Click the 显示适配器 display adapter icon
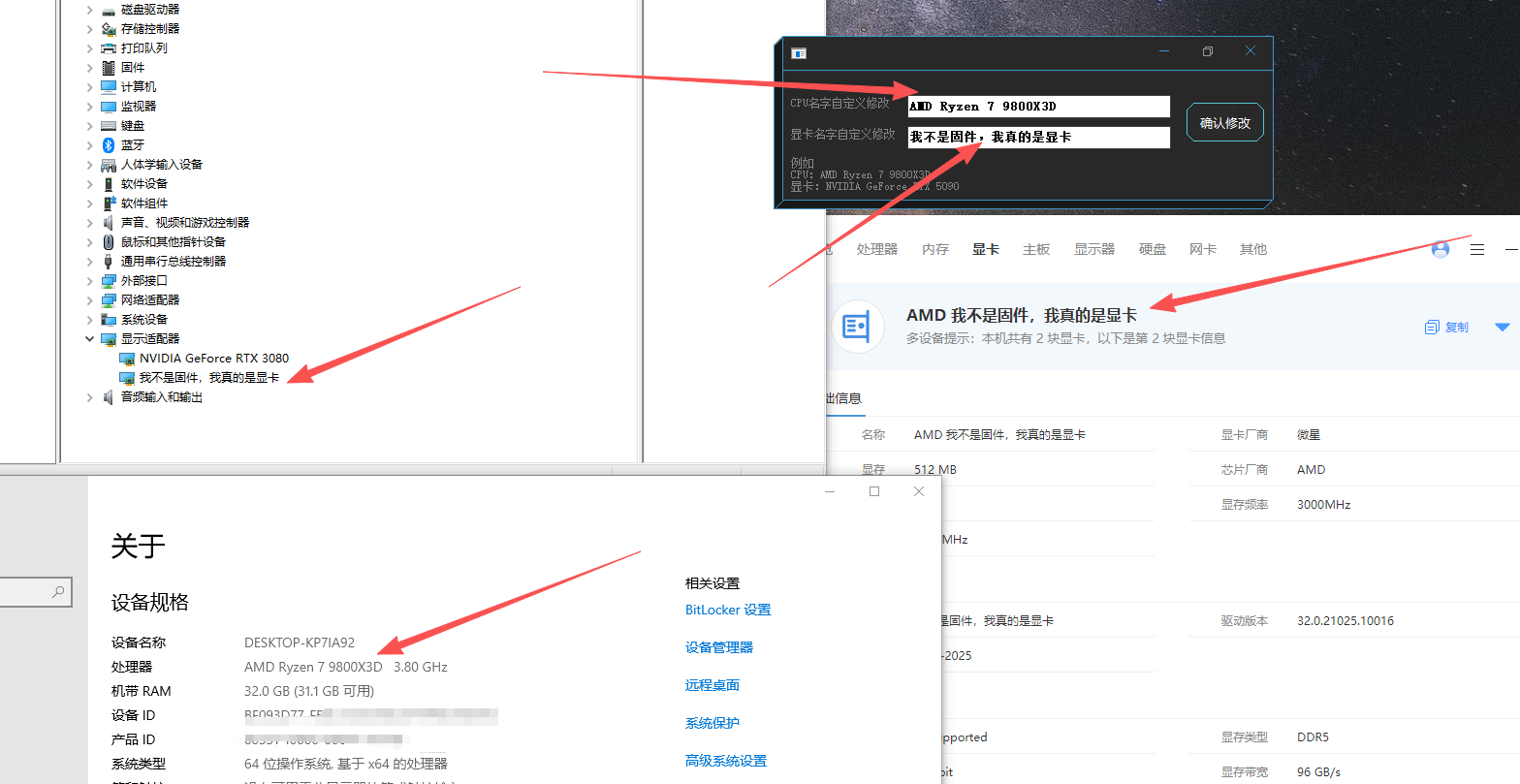 109,339
